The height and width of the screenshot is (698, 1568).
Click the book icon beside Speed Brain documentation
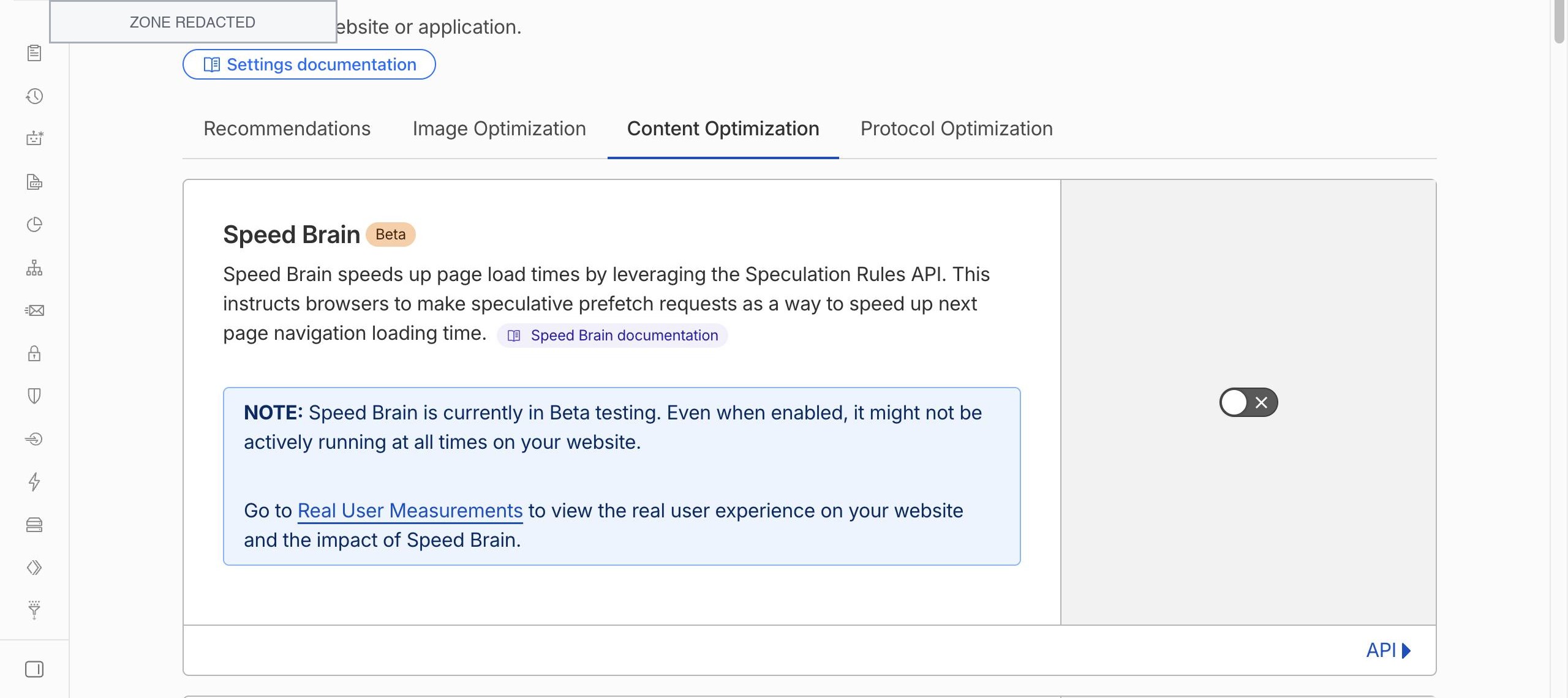[x=514, y=336]
